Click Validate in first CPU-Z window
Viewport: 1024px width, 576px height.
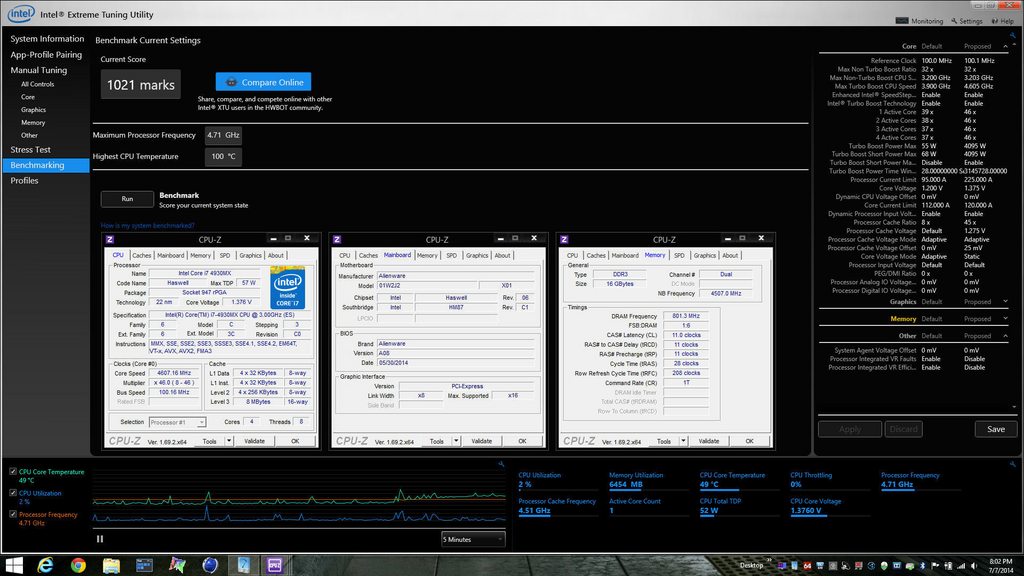coord(254,441)
